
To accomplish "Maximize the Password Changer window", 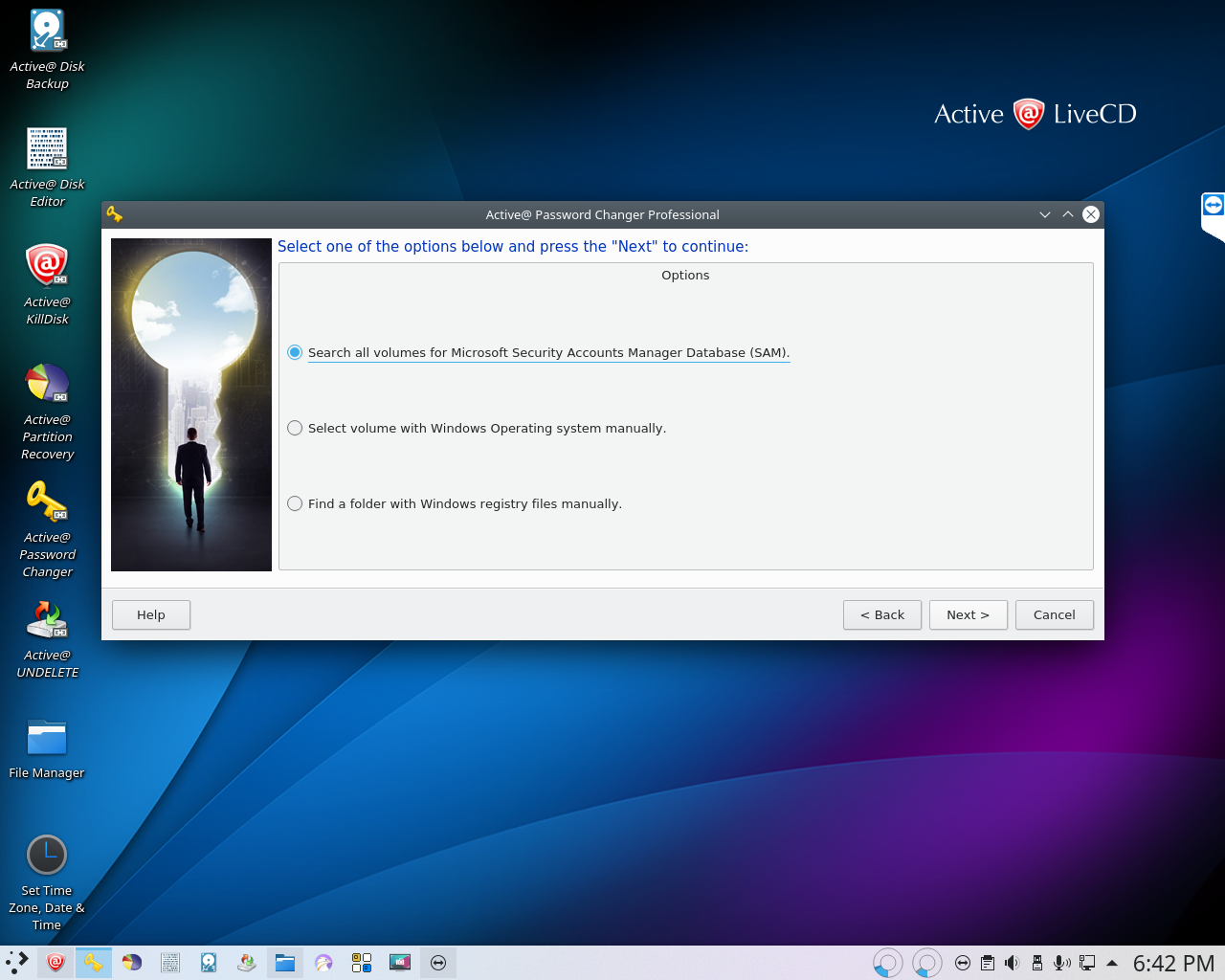I will (1068, 214).
